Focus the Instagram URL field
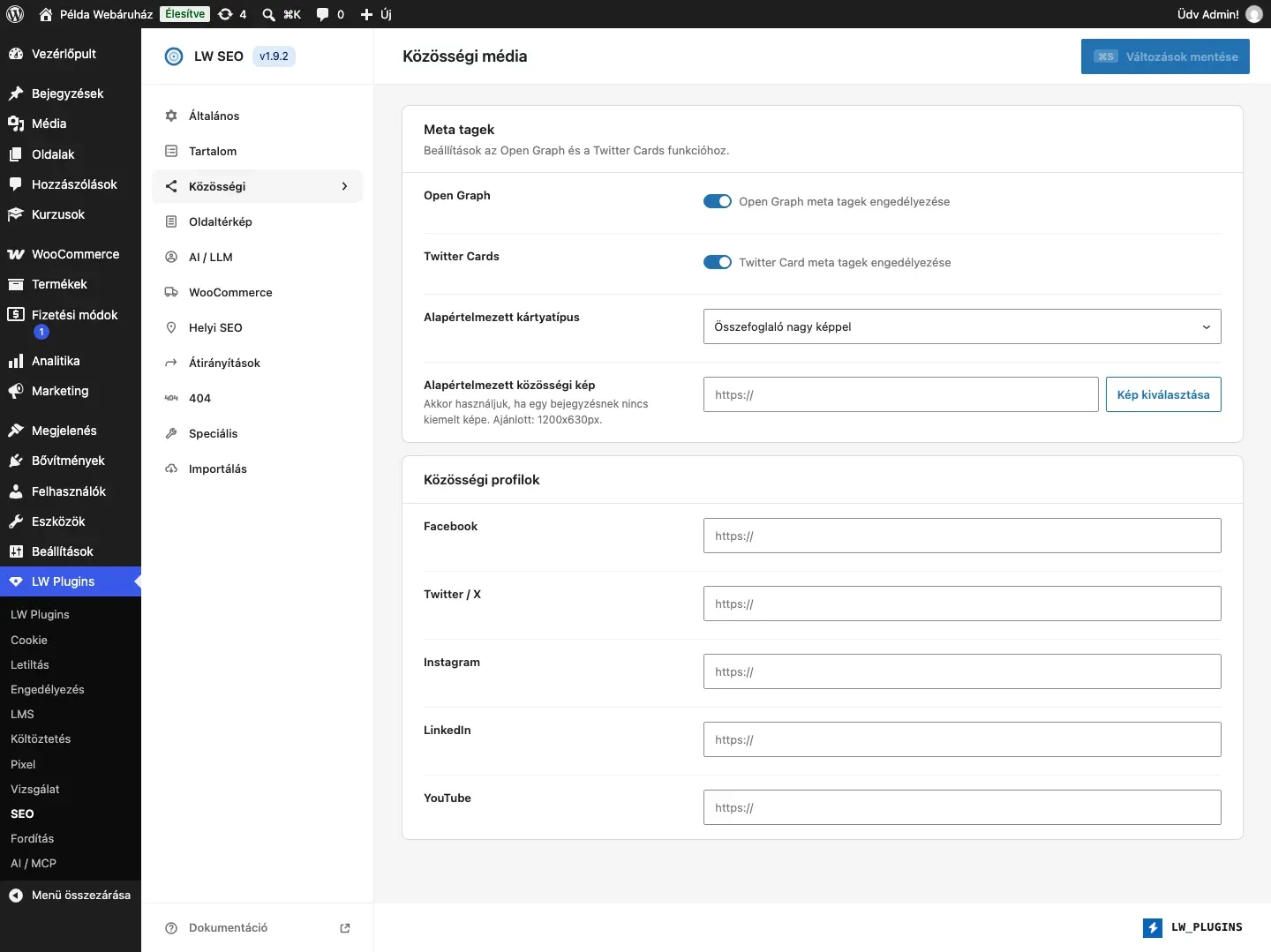This screenshot has height=952, width=1271. (x=962, y=671)
